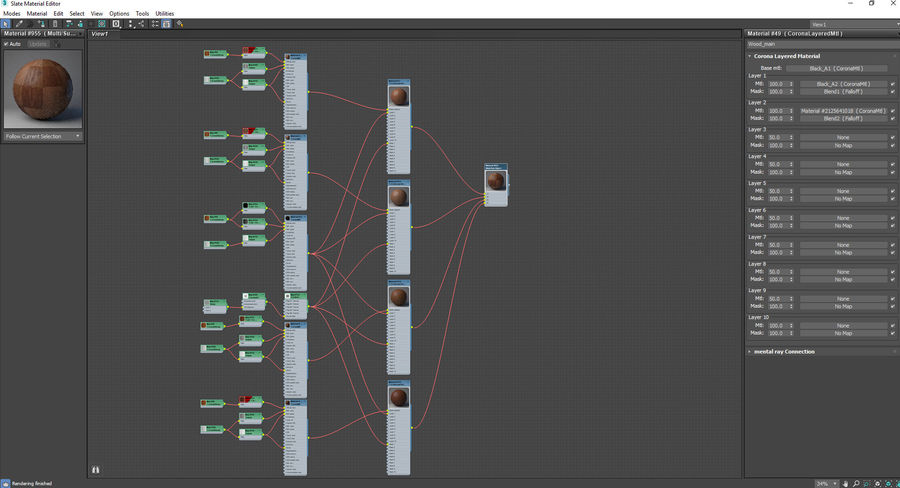
Task: Activate the Pan hand tool
Action: [x=845, y=484]
